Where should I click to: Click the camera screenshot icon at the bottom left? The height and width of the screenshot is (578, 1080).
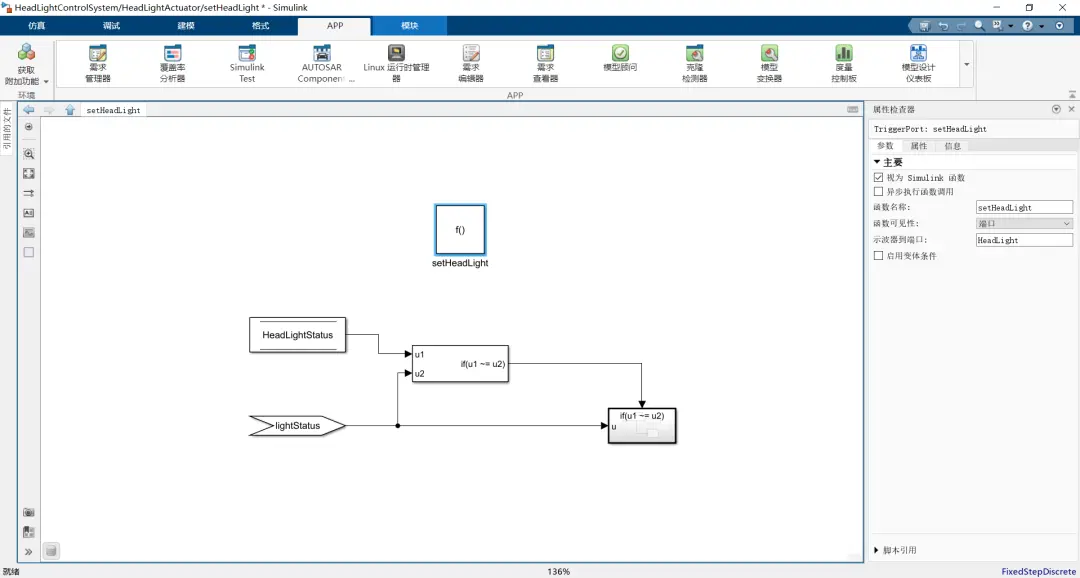click(28, 513)
